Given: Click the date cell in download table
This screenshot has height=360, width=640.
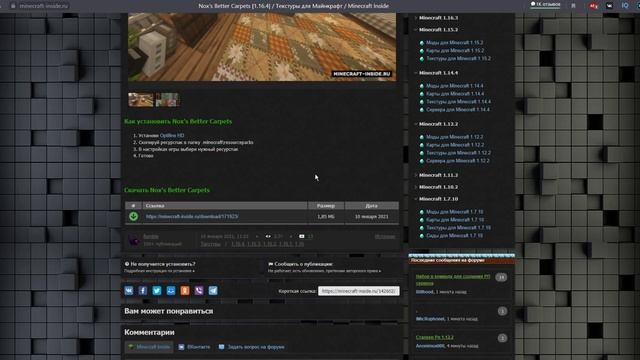Looking at the screenshot, I should pos(371,216).
